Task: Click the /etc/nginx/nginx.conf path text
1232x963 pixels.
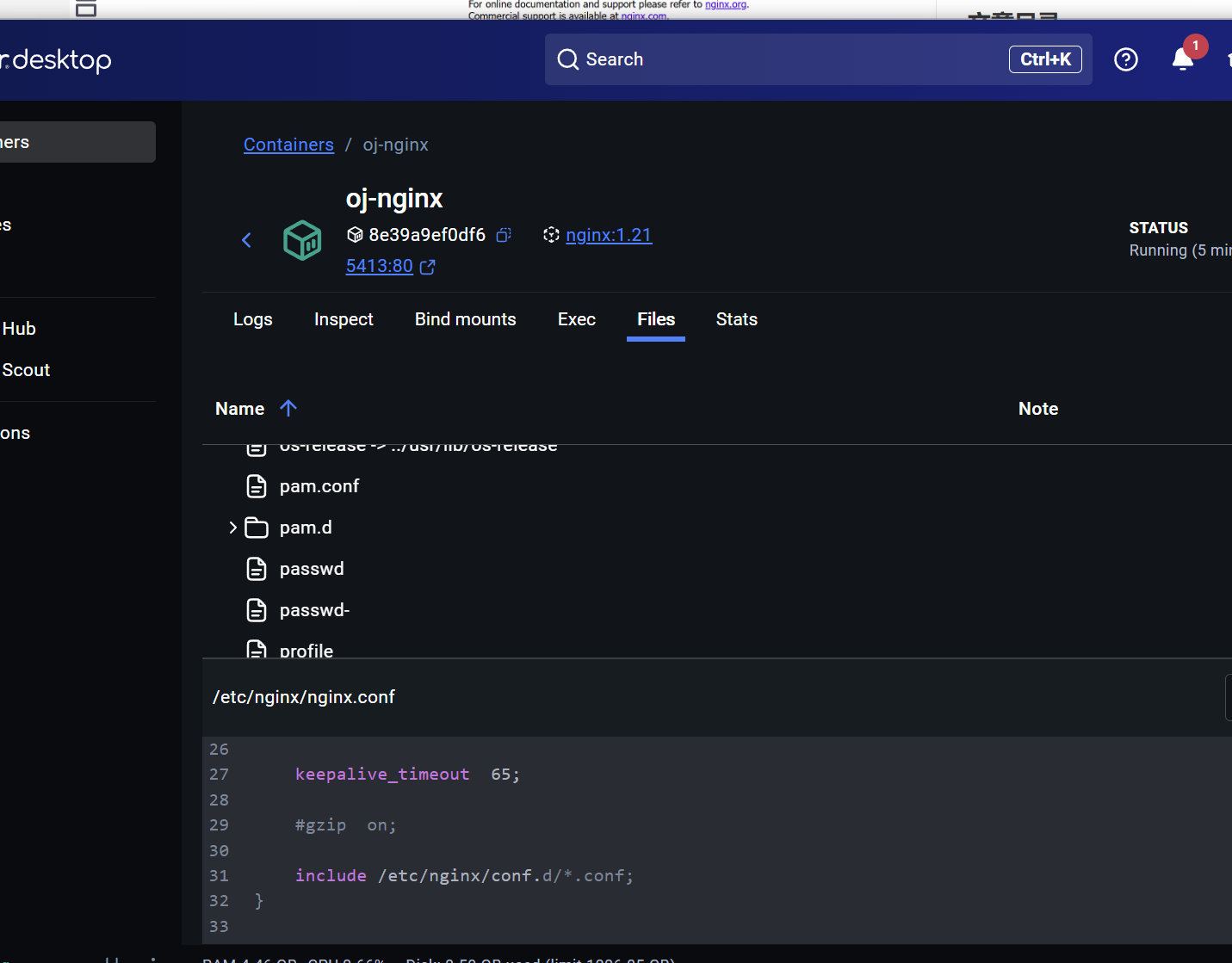Action: click(x=304, y=697)
